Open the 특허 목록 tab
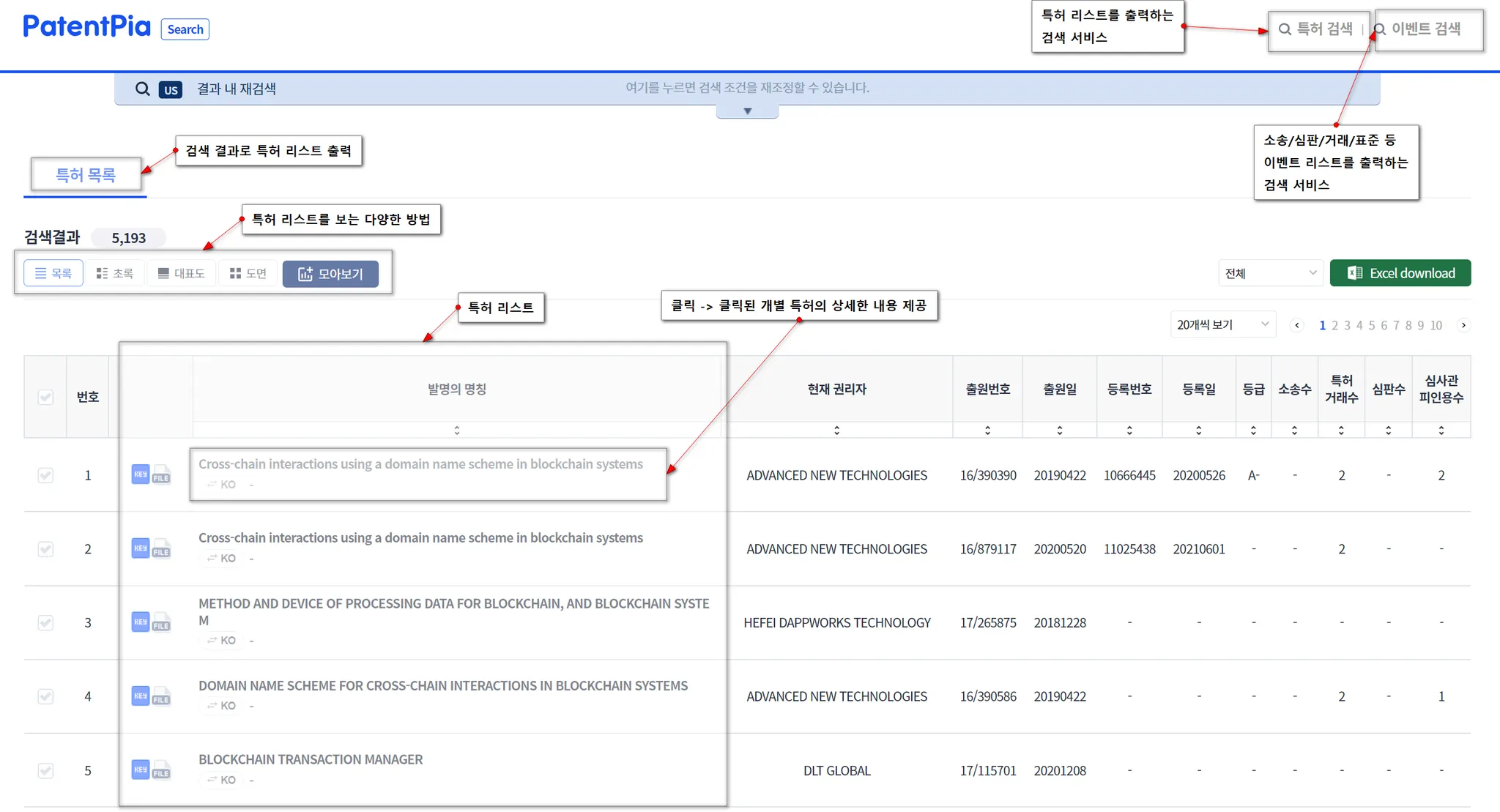Screen dimensions: 1500x812 (x=86, y=175)
